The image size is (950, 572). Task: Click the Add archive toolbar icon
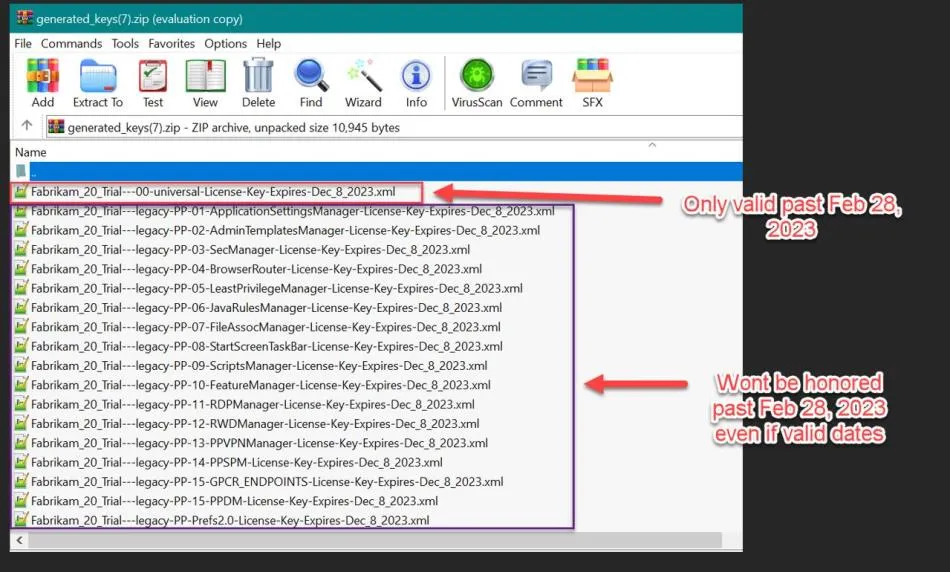tap(42, 82)
